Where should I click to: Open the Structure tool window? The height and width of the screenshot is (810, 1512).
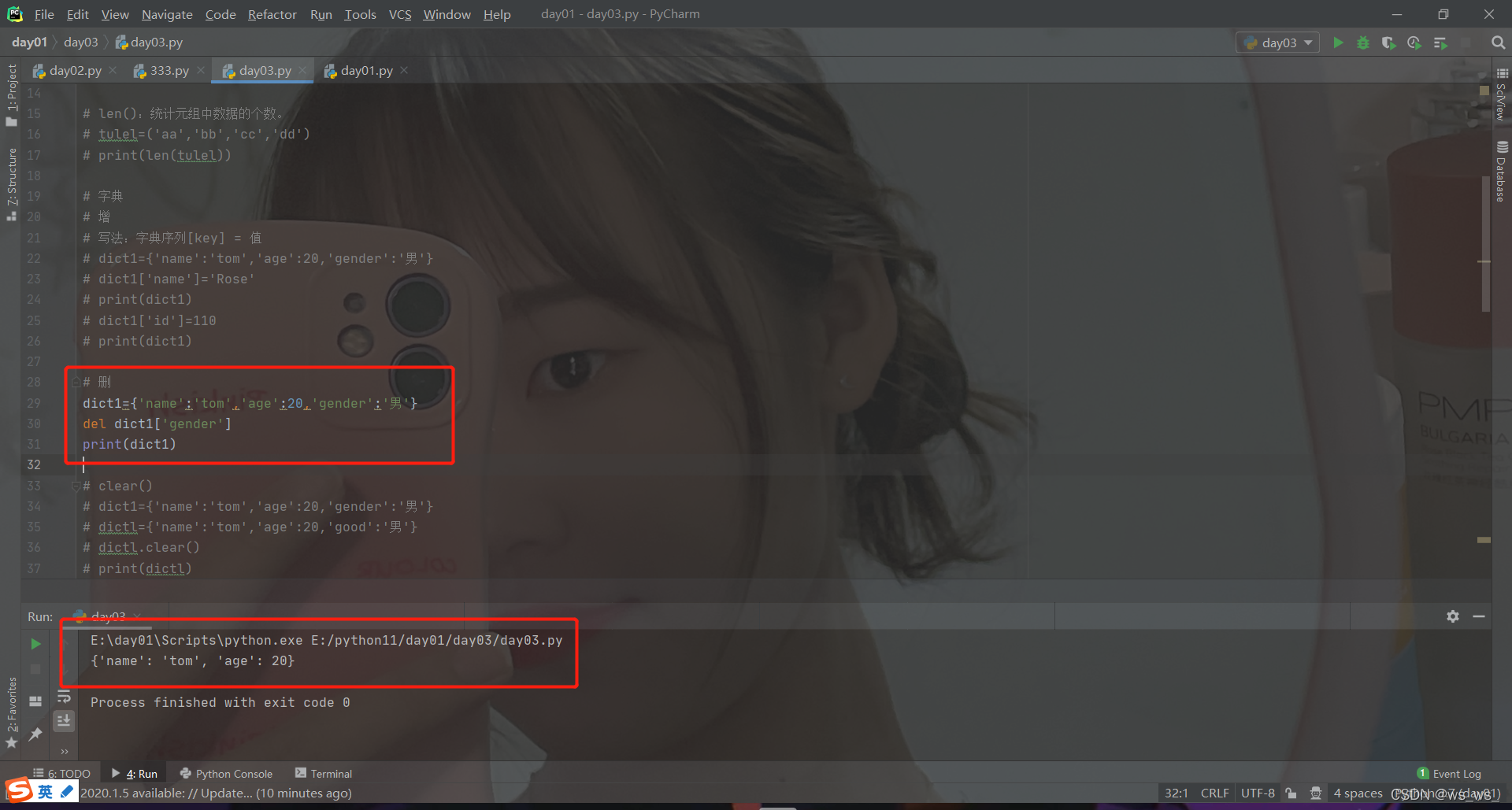(x=11, y=183)
